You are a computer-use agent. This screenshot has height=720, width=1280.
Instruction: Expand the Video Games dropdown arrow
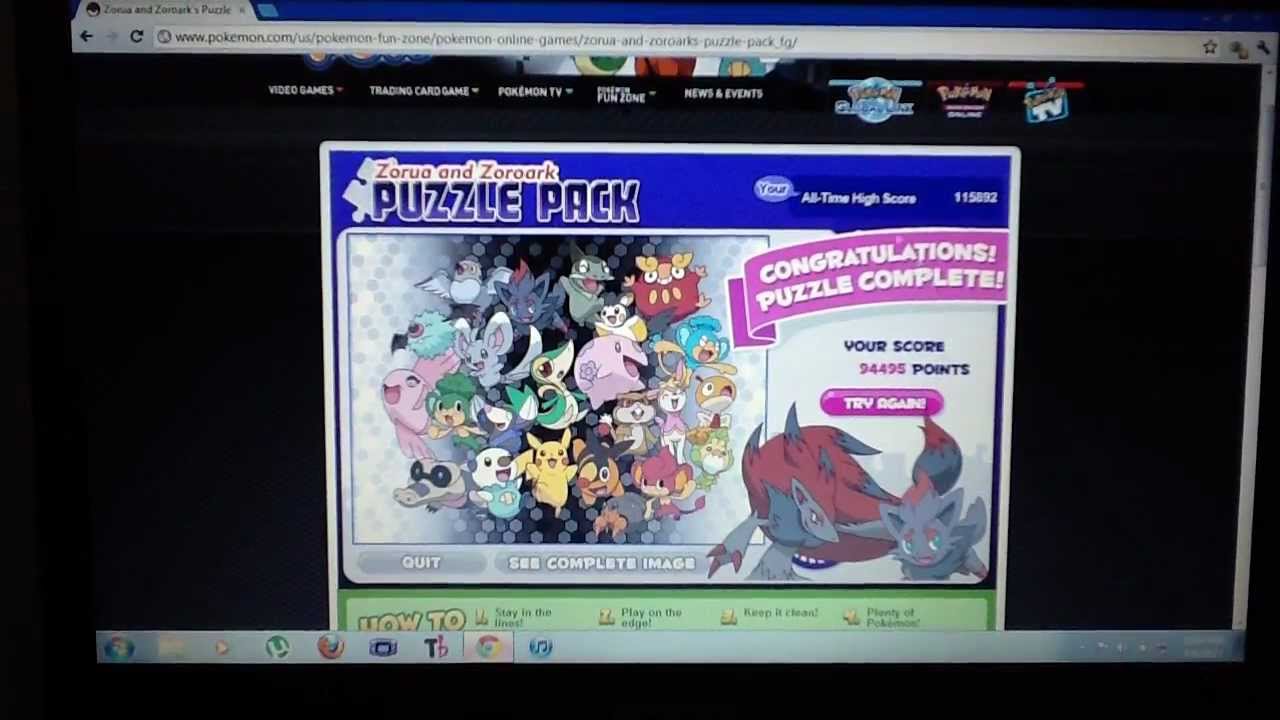(340, 90)
